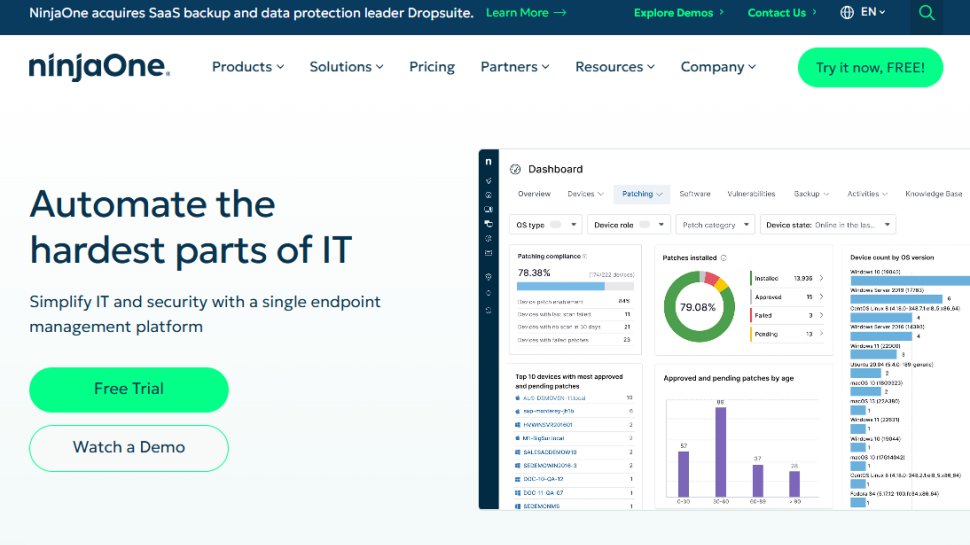Click the tallest purple bar for 30-60 days
970x545 pixels.
pyautogui.click(x=721, y=452)
